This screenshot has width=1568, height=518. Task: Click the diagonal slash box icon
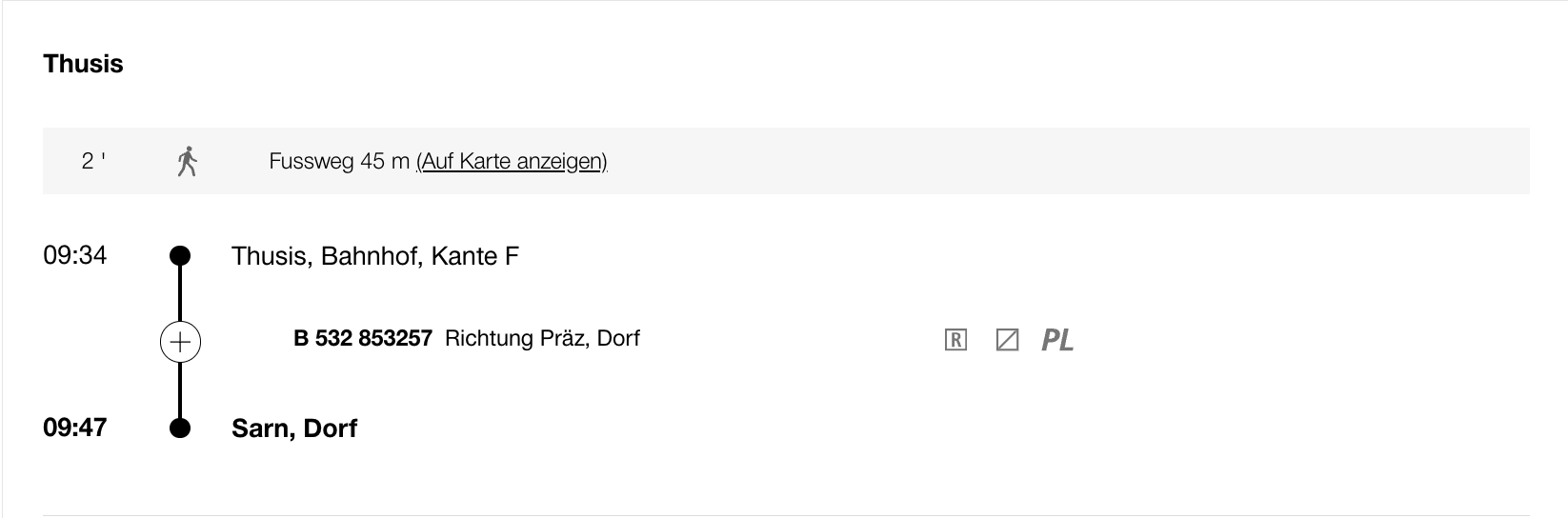click(x=1007, y=340)
